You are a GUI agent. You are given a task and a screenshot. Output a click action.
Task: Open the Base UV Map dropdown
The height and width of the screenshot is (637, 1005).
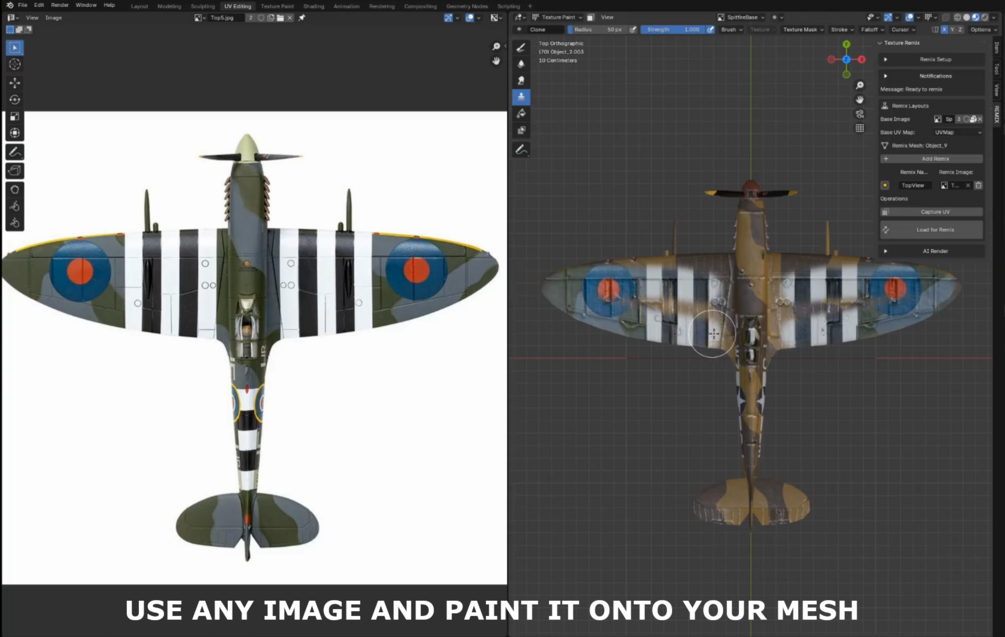tap(958, 132)
